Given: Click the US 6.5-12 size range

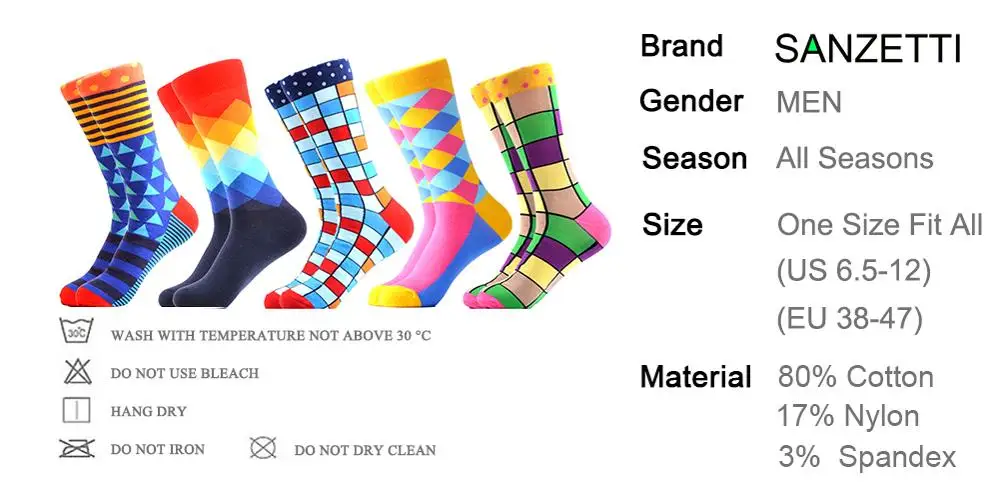Looking at the screenshot, I should [854, 271].
